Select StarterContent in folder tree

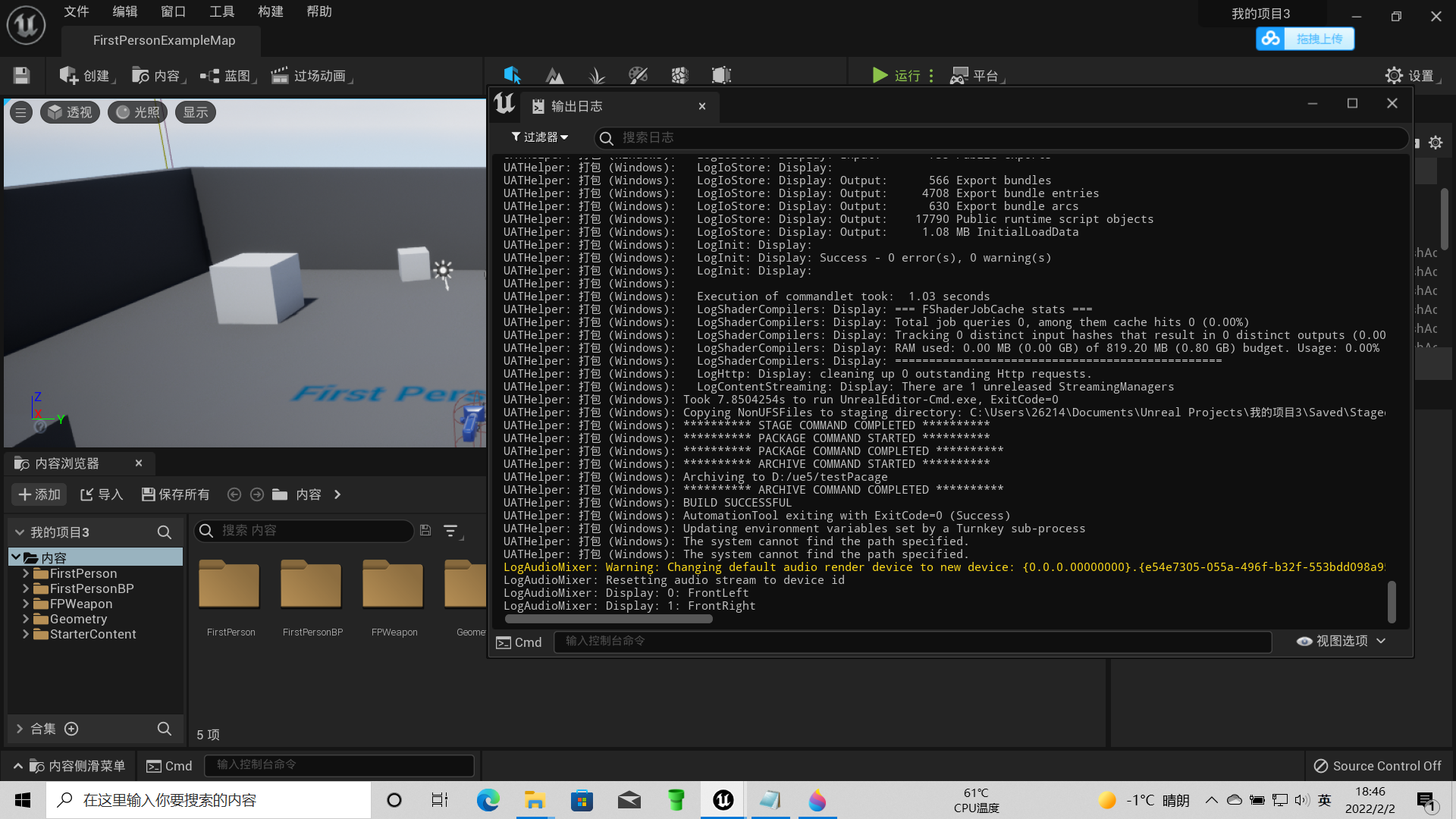click(x=93, y=634)
